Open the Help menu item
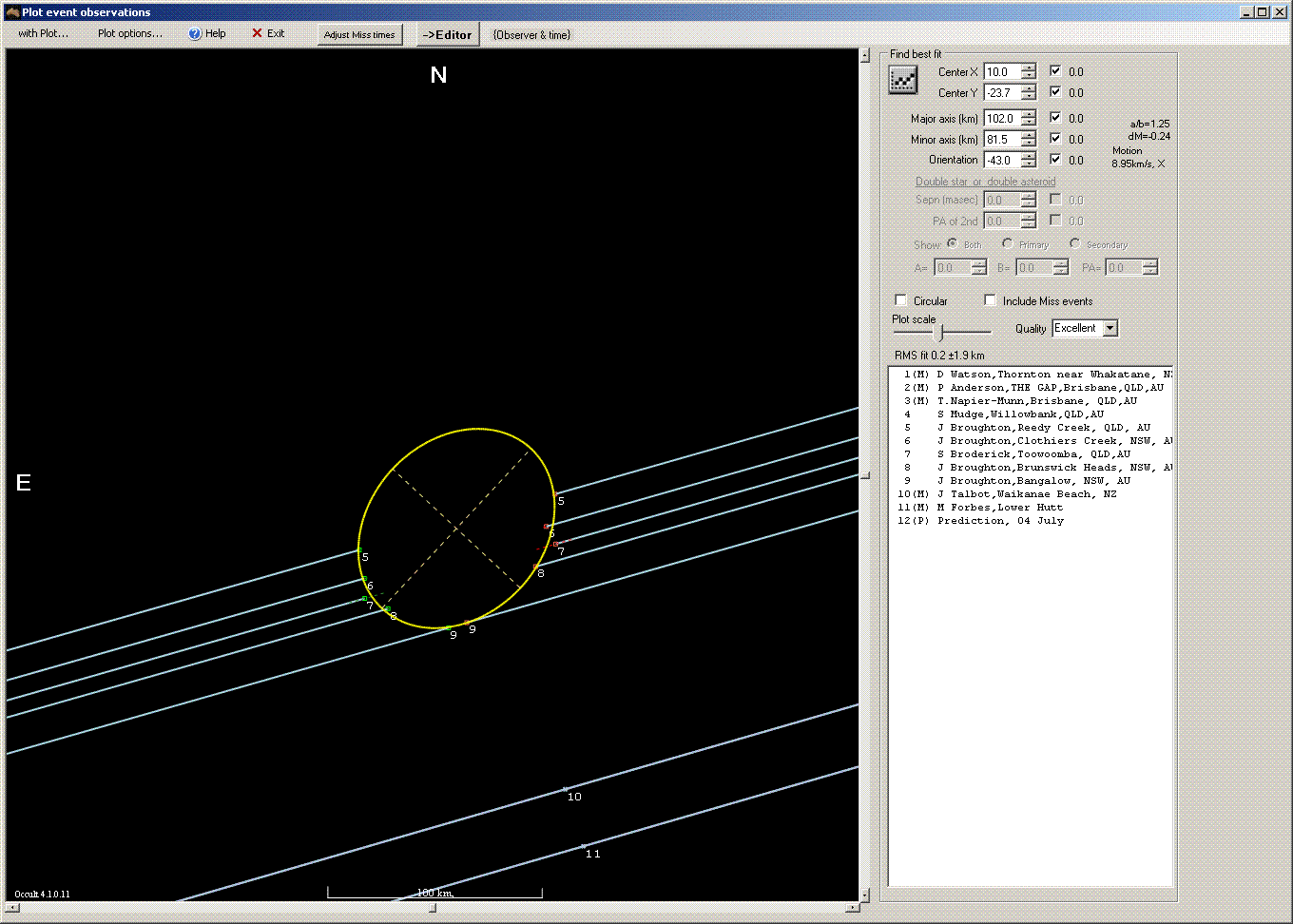This screenshot has width=1293, height=924. coord(207,33)
